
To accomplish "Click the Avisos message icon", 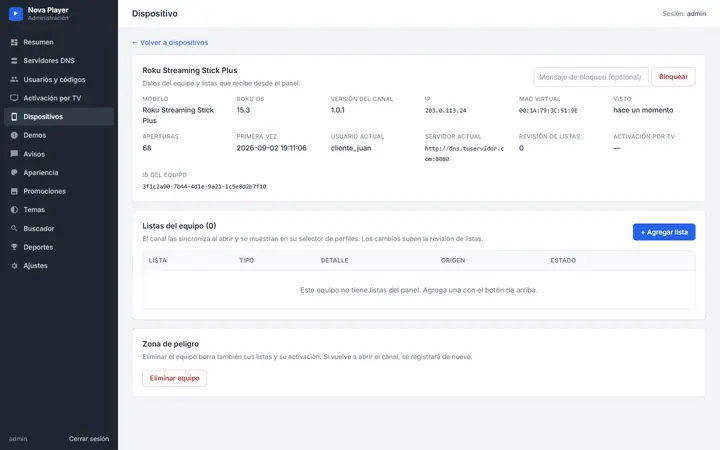I will tap(14, 154).
